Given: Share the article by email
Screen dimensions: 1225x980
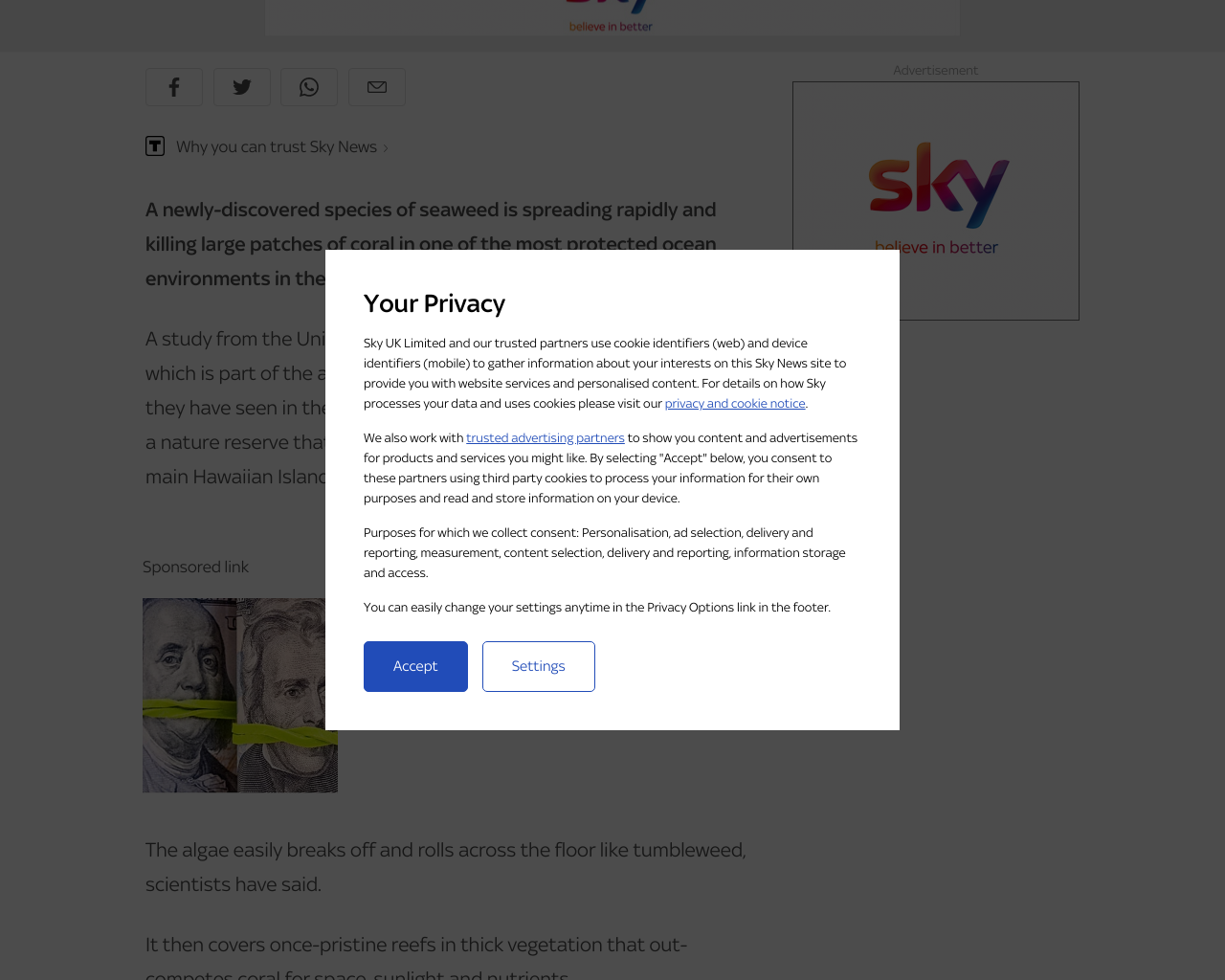Looking at the screenshot, I should pyautogui.click(x=377, y=87).
